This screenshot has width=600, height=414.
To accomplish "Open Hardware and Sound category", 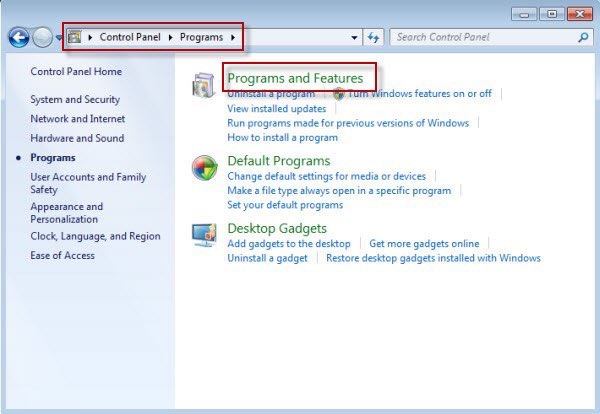I will tap(77, 138).
